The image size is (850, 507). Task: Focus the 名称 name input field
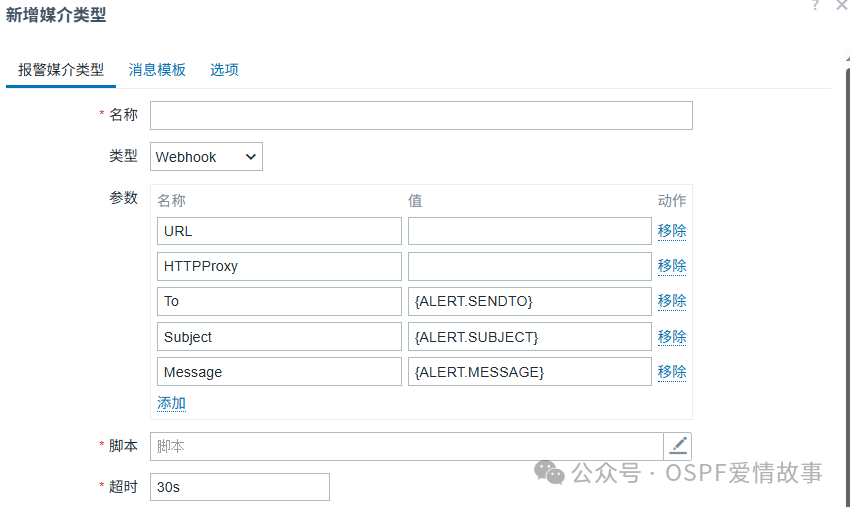(x=421, y=115)
